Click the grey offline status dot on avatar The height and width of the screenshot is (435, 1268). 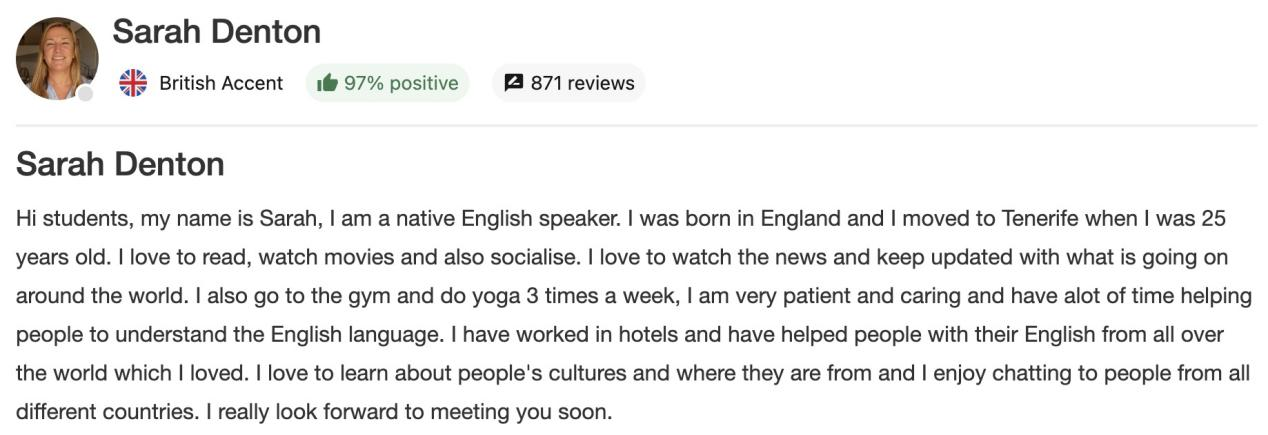pos(86,93)
